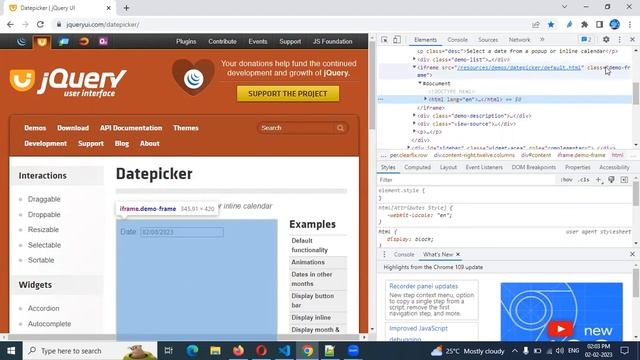Expand the div class view-source node
Image resolution: width=640 pixels, height=360 pixels.
tap(414, 123)
